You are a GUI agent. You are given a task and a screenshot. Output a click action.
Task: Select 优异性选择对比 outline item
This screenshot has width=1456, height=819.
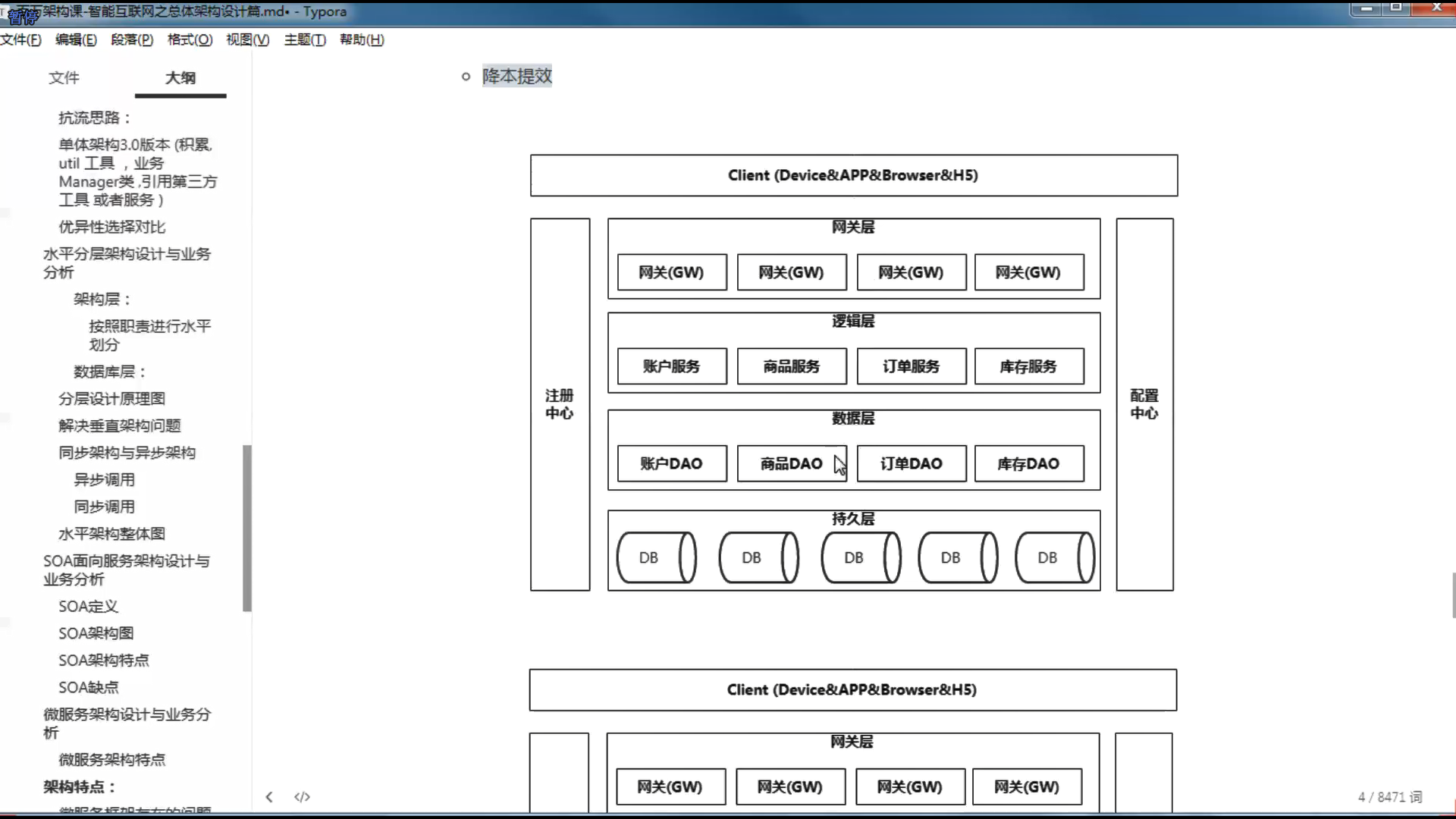tap(112, 227)
